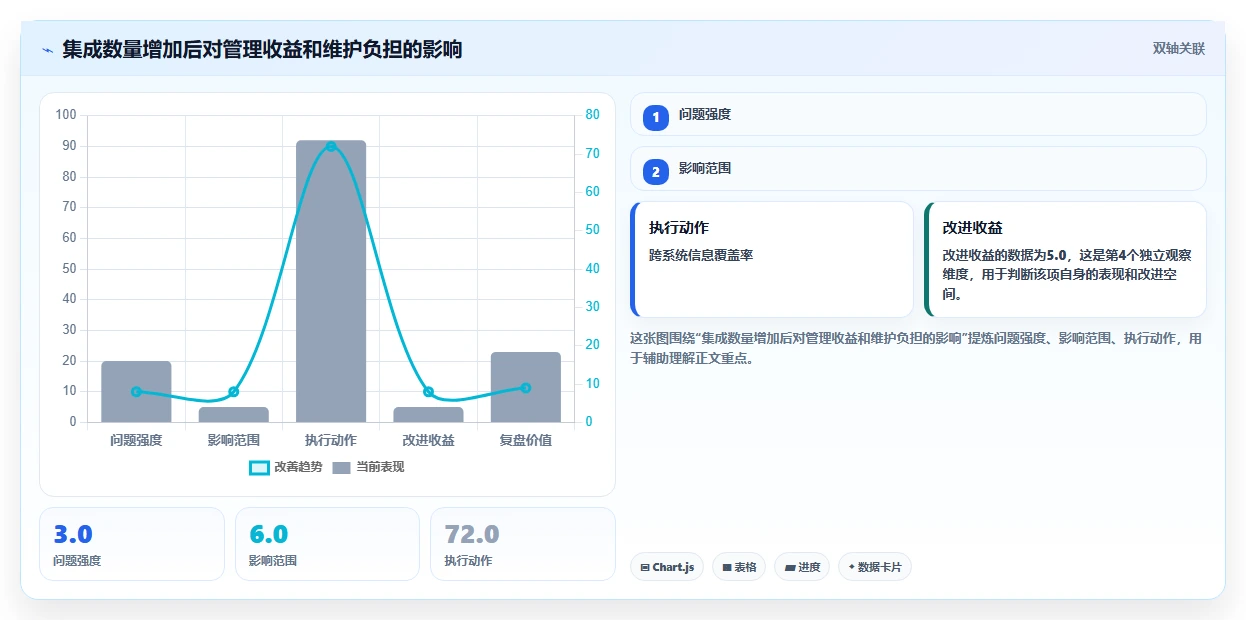This screenshot has width=1246, height=620.
Task: Toggle the 改善趋势 legend item
Action: (x=286, y=467)
